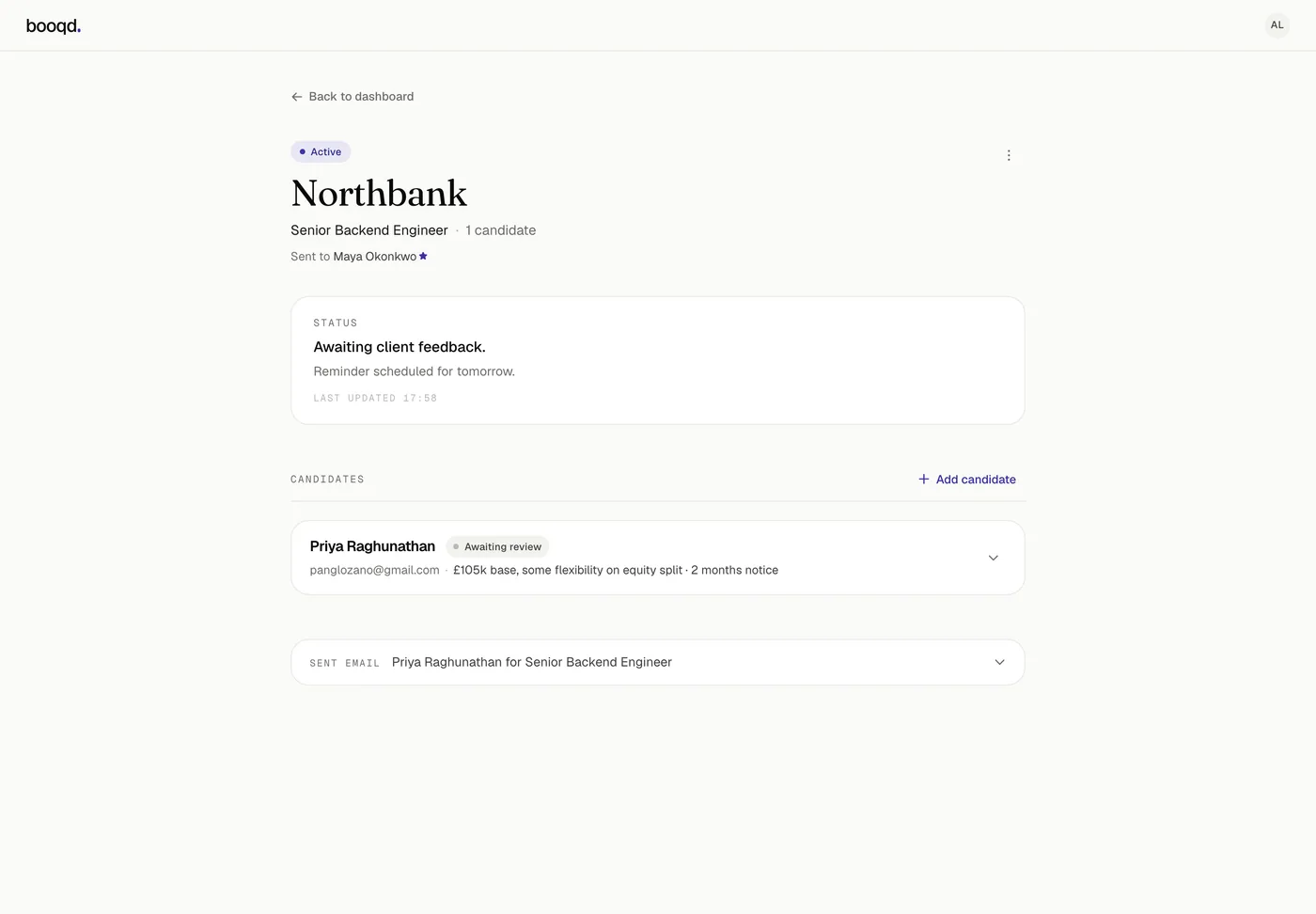Click the Awaiting client feedback status card

pyautogui.click(x=658, y=360)
